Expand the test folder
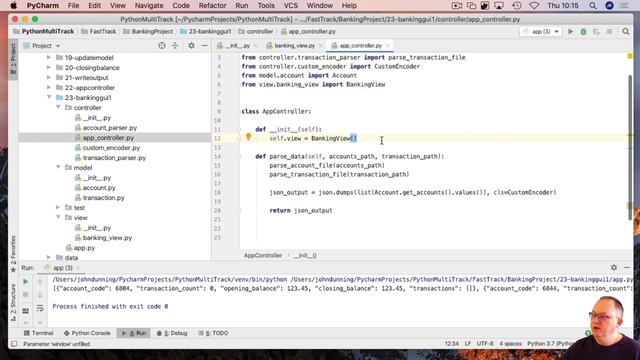Screen dimensions: 640x360 pos(58,207)
